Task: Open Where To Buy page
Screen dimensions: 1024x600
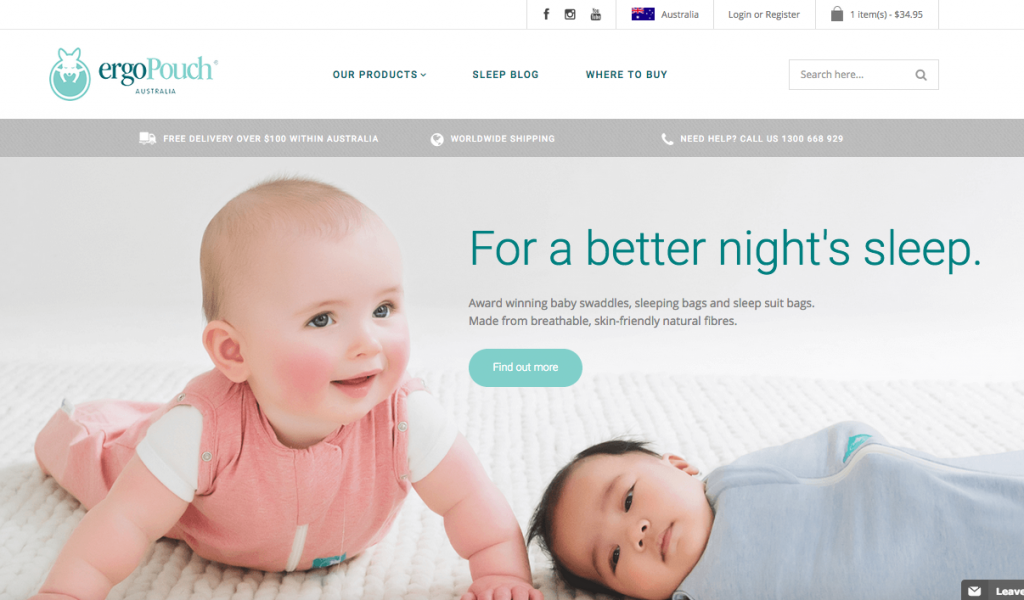Action: tap(626, 74)
